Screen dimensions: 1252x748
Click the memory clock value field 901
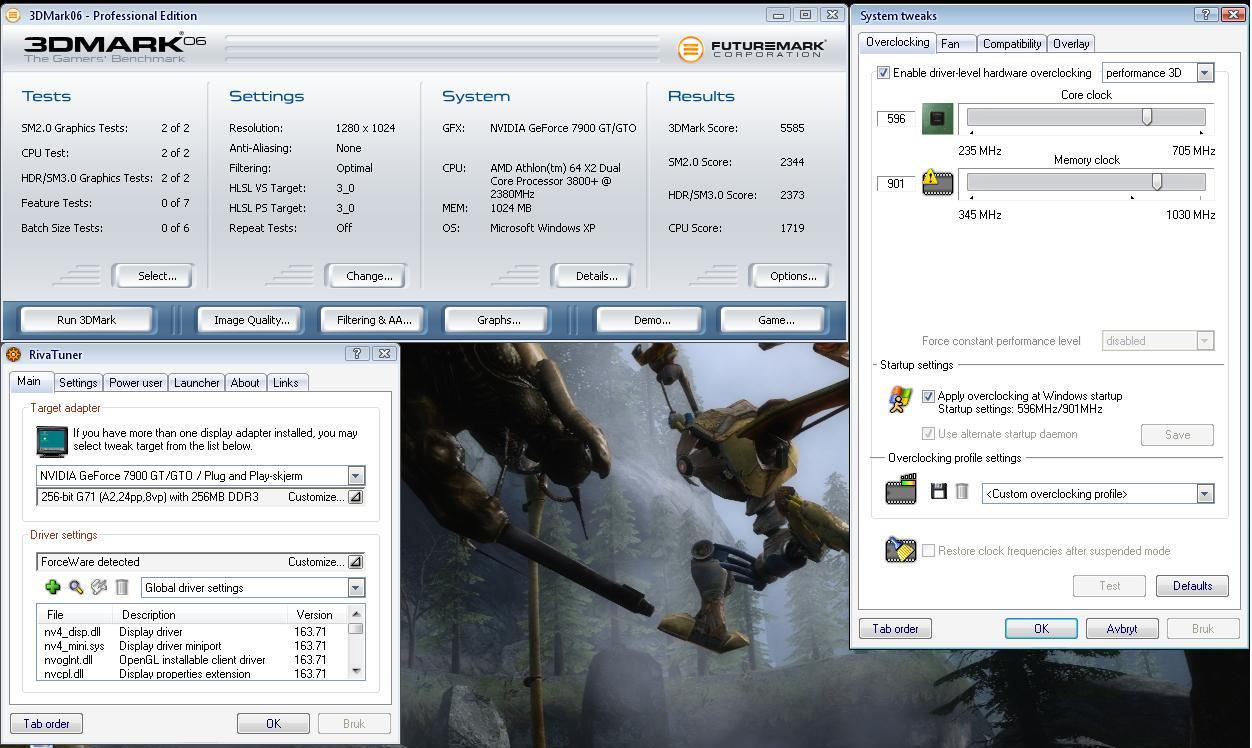point(897,184)
